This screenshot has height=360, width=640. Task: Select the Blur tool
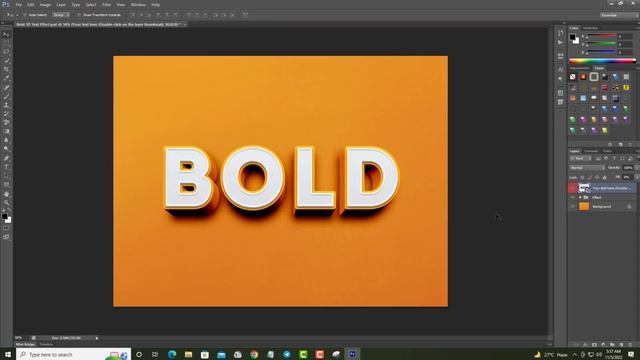click(x=6, y=140)
